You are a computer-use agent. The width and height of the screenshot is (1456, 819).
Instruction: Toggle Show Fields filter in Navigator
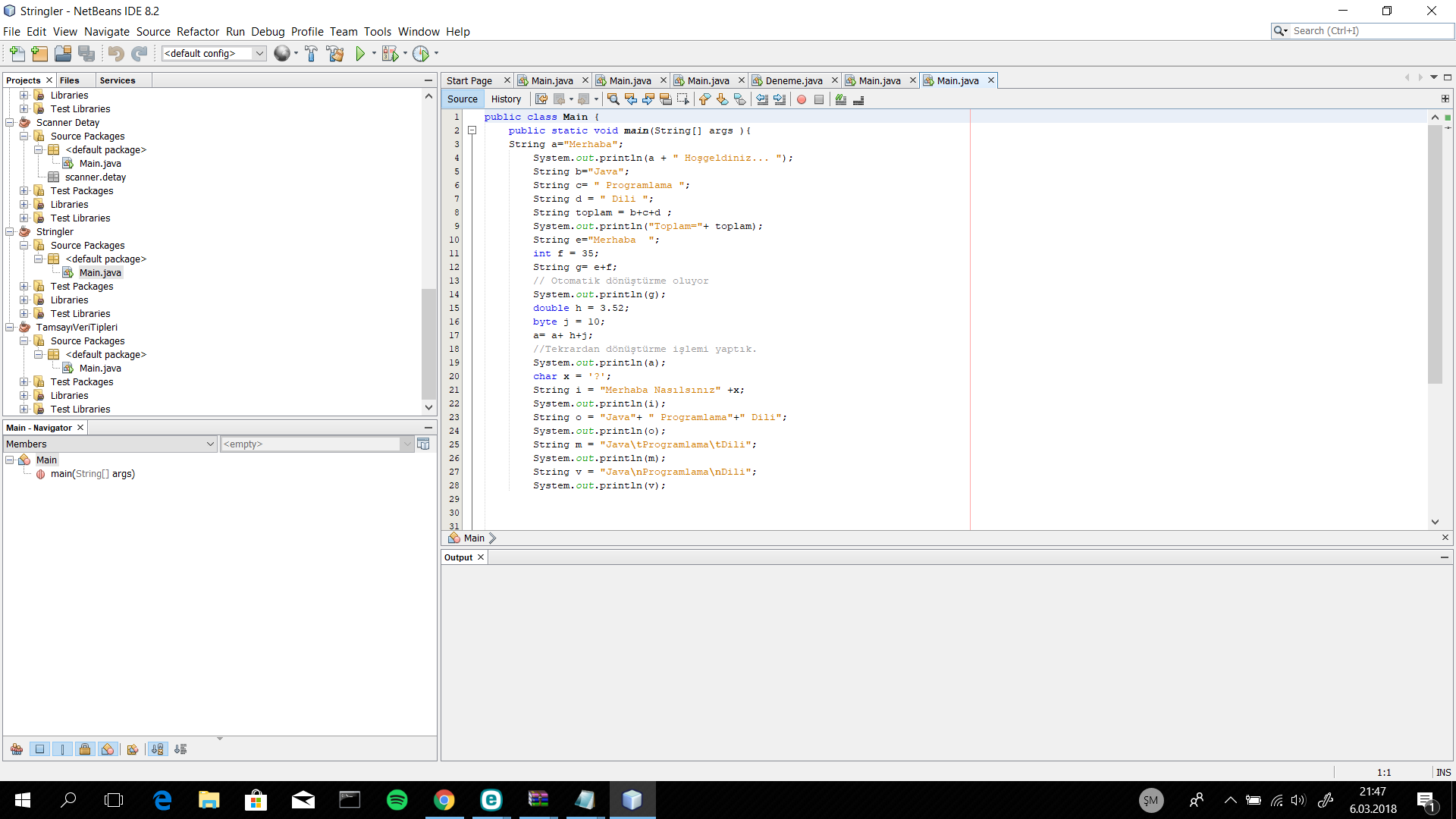click(39, 749)
